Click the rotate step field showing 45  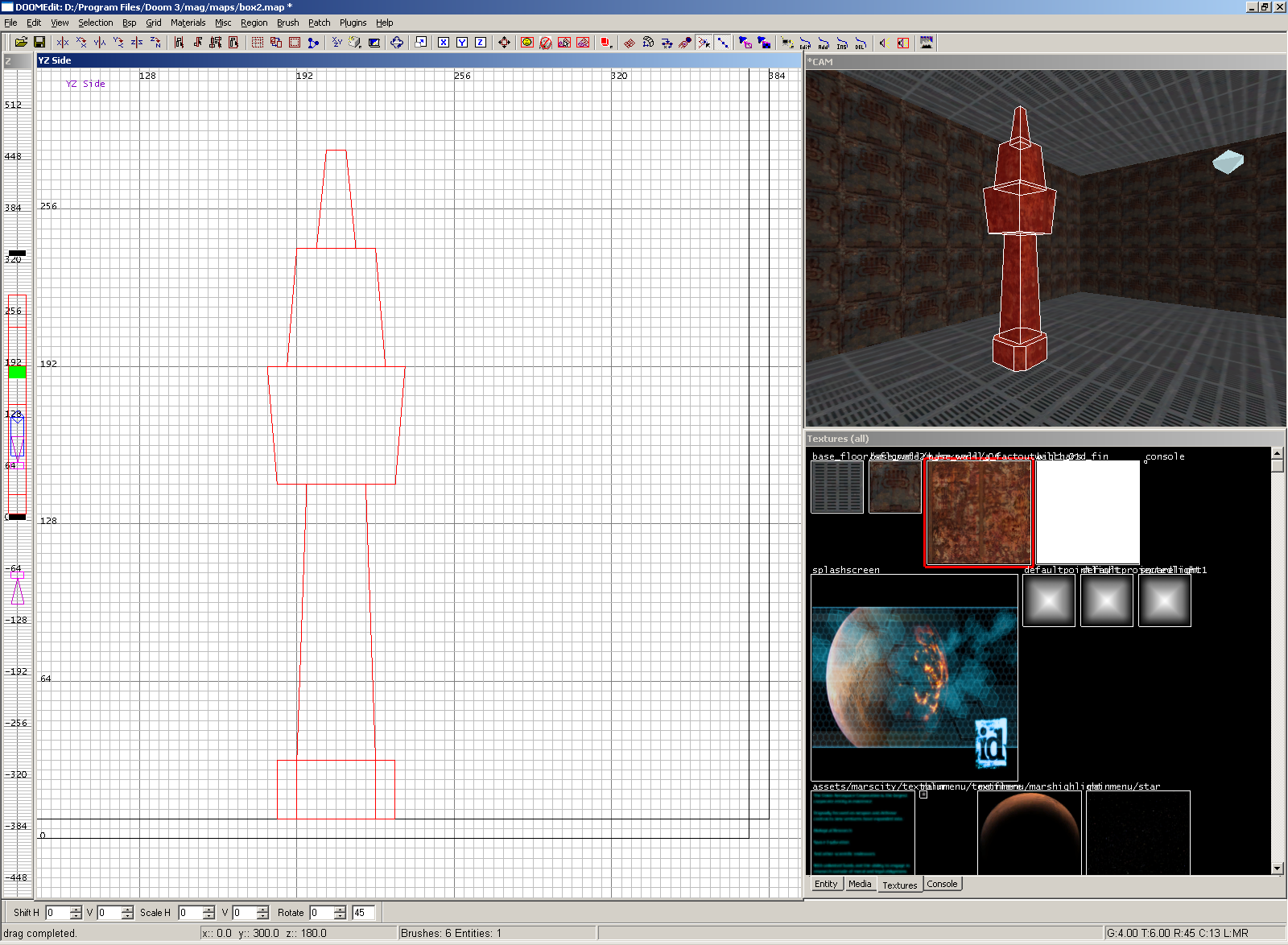(363, 913)
